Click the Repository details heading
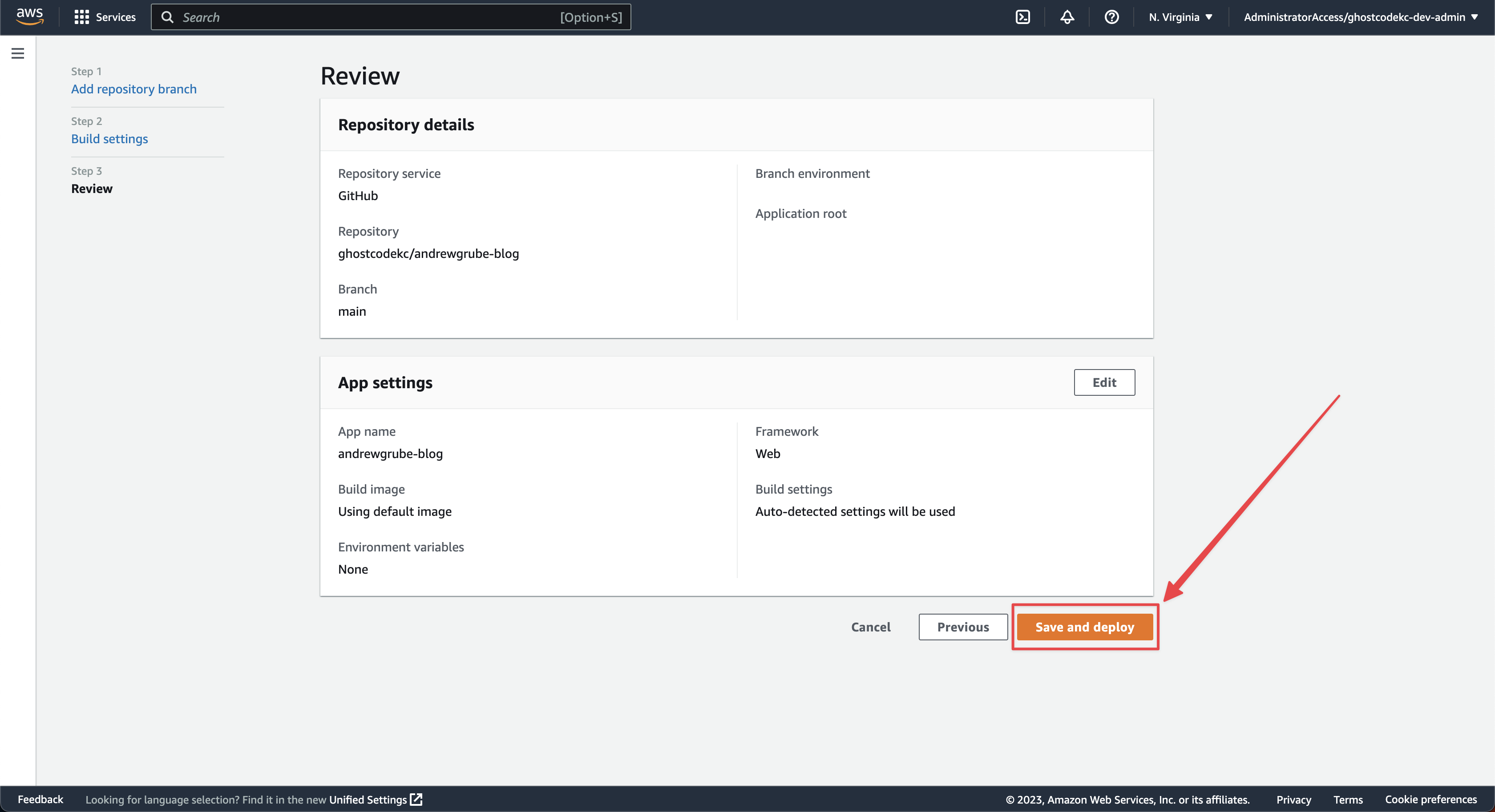Image resolution: width=1495 pixels, height=812 pixels. coord(406,125)
